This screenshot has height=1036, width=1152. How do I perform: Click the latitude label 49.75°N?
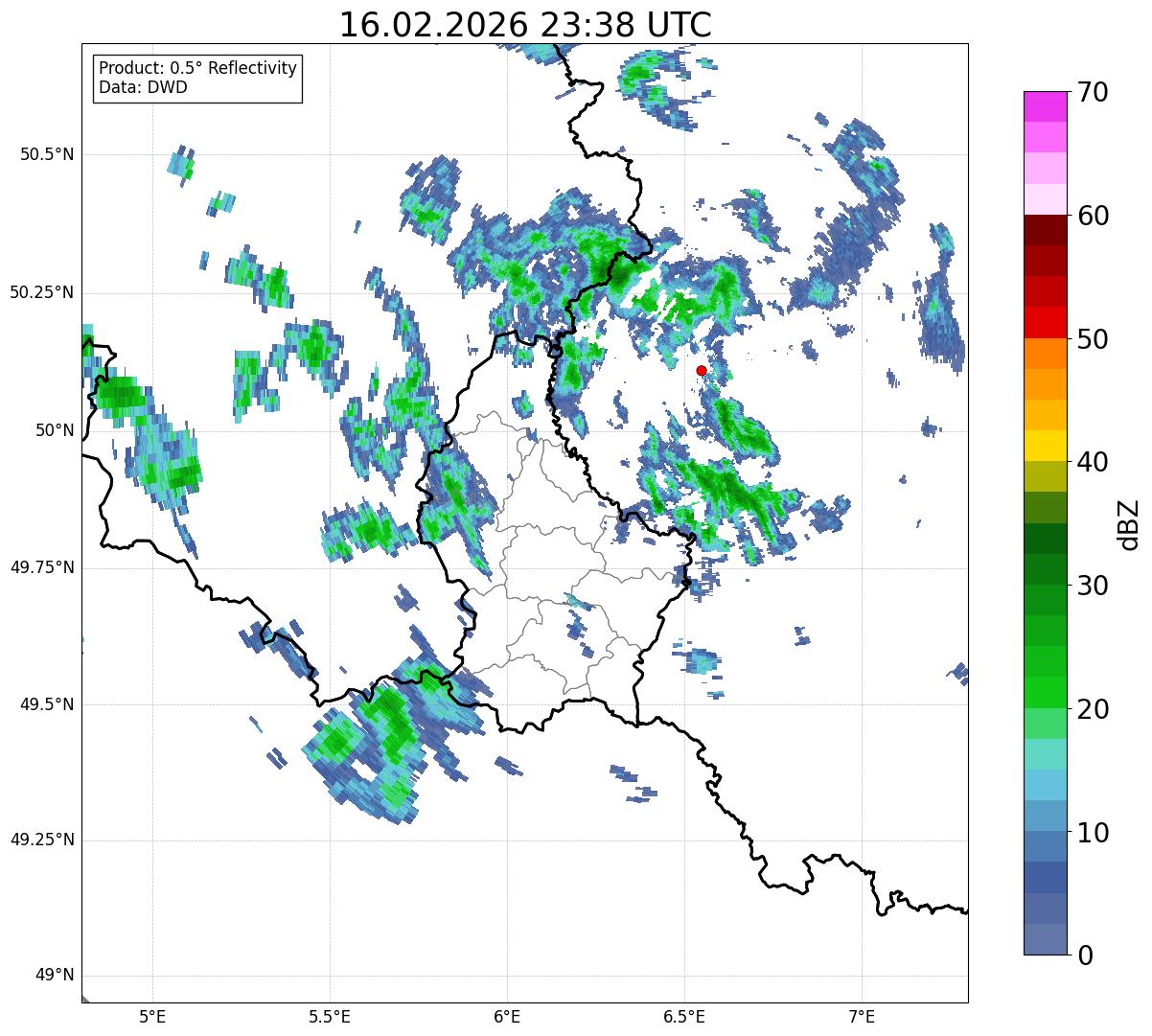tap(41, 567)
